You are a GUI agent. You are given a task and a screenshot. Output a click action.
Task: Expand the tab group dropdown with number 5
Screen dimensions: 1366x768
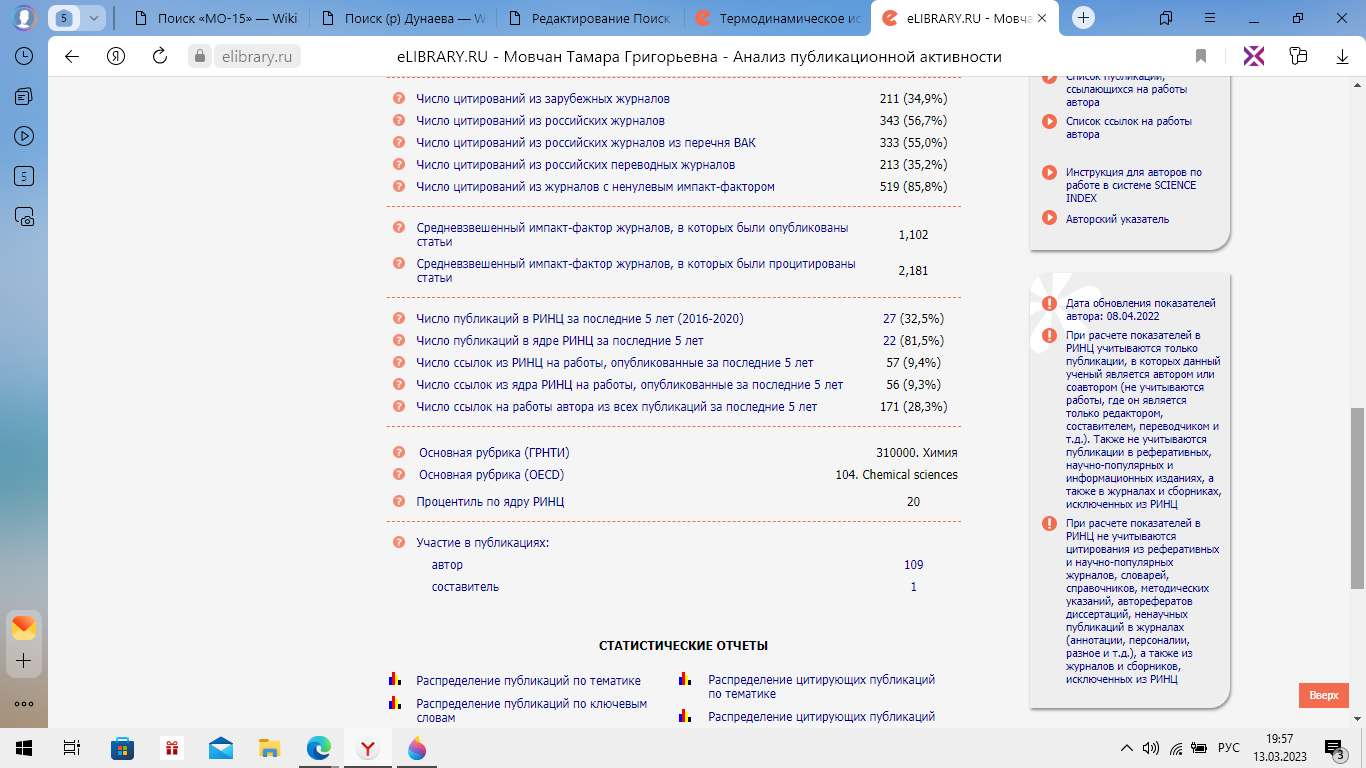coord(94,18)
